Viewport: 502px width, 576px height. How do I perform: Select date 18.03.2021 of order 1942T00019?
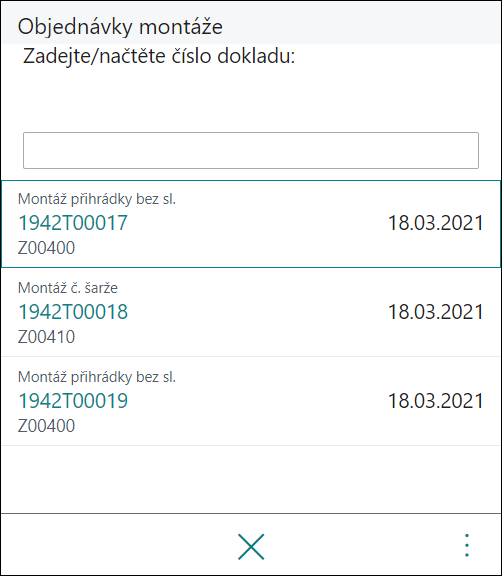[436, 401]
